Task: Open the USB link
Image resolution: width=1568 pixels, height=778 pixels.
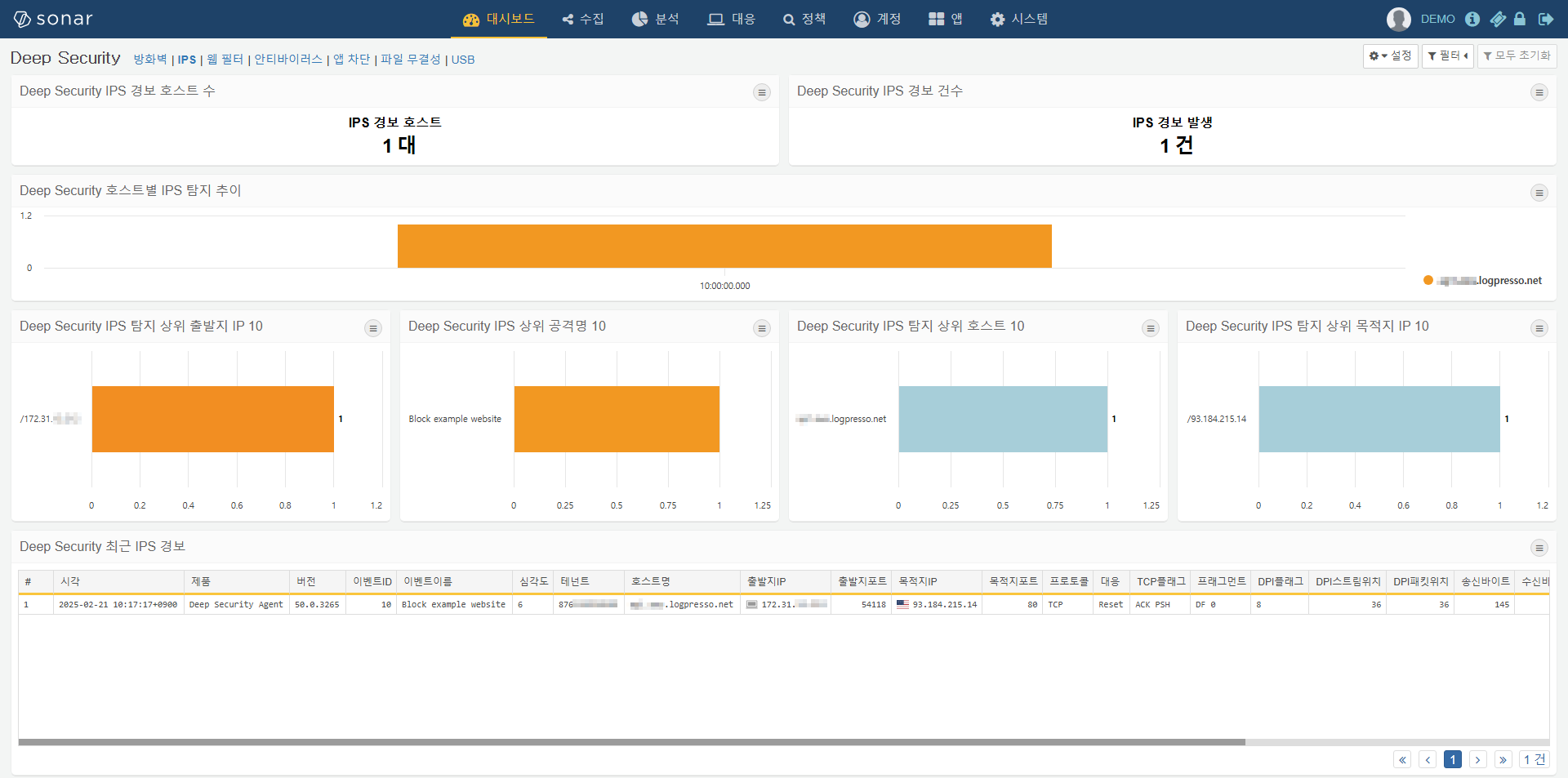Action: coord(463,60)
